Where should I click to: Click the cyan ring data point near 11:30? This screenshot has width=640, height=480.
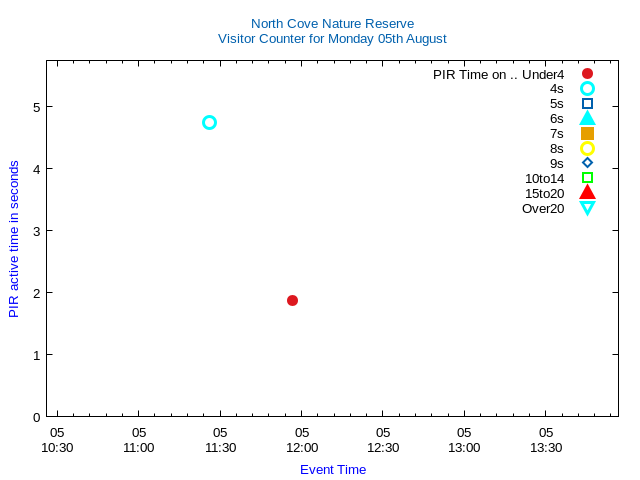point(209,122)
